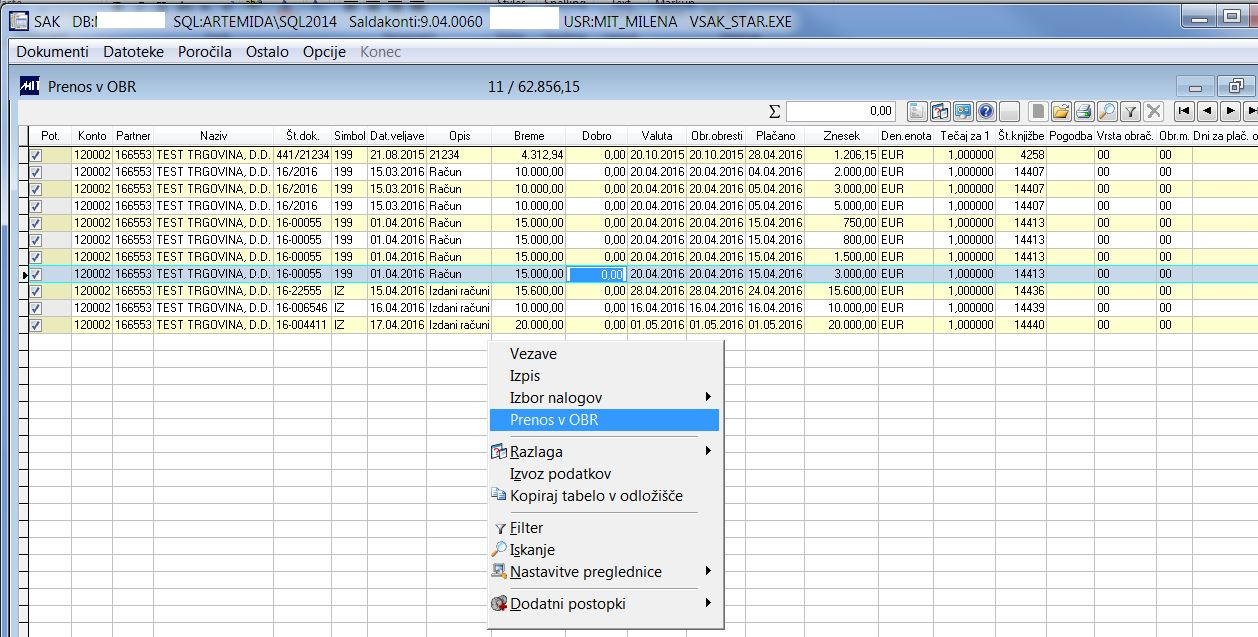Image resolution: width=1258 pixels, height=637 pixels.
Task: Click the blue help question mark icon
Action: pos(985,111)
